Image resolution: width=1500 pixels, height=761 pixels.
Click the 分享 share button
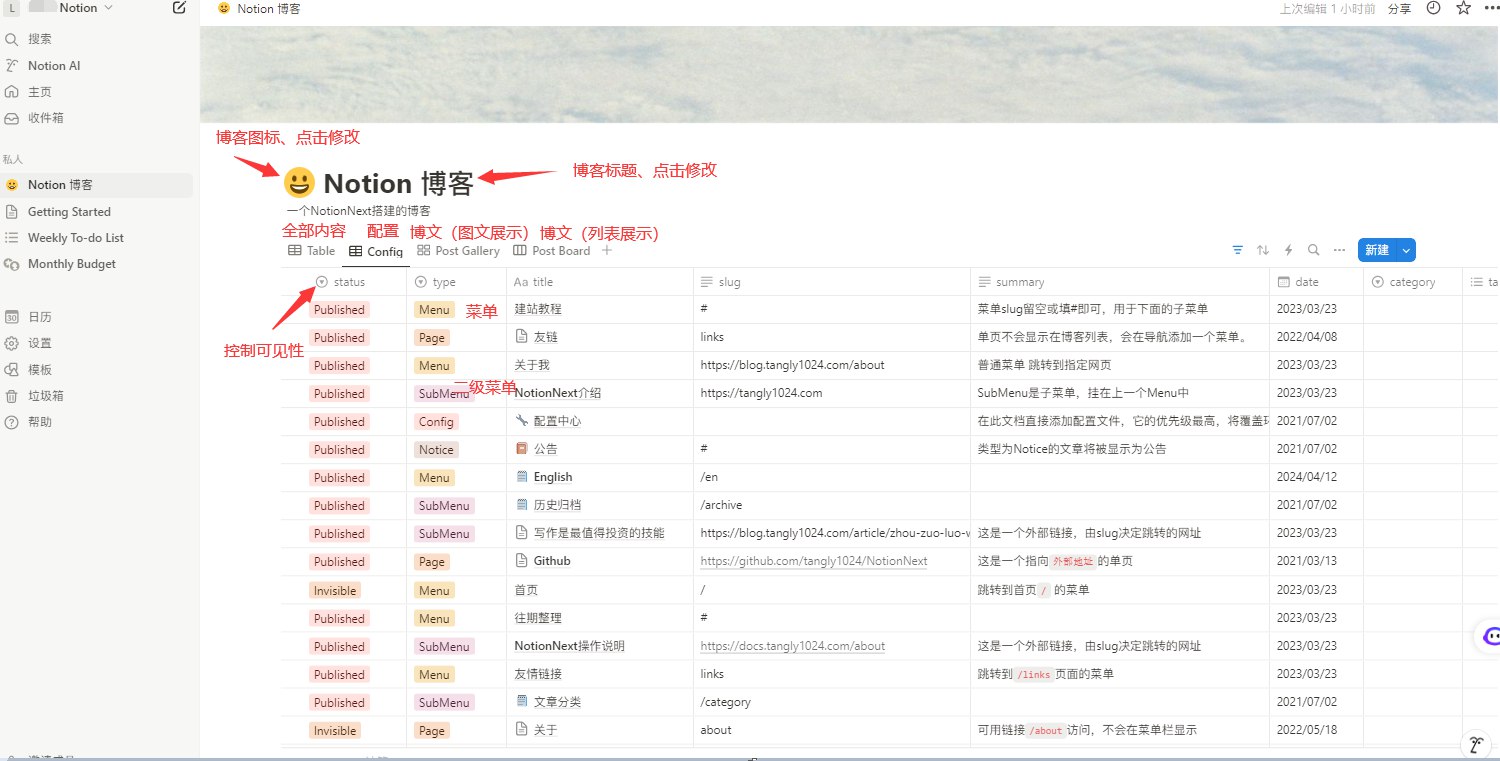(1399, 9)
